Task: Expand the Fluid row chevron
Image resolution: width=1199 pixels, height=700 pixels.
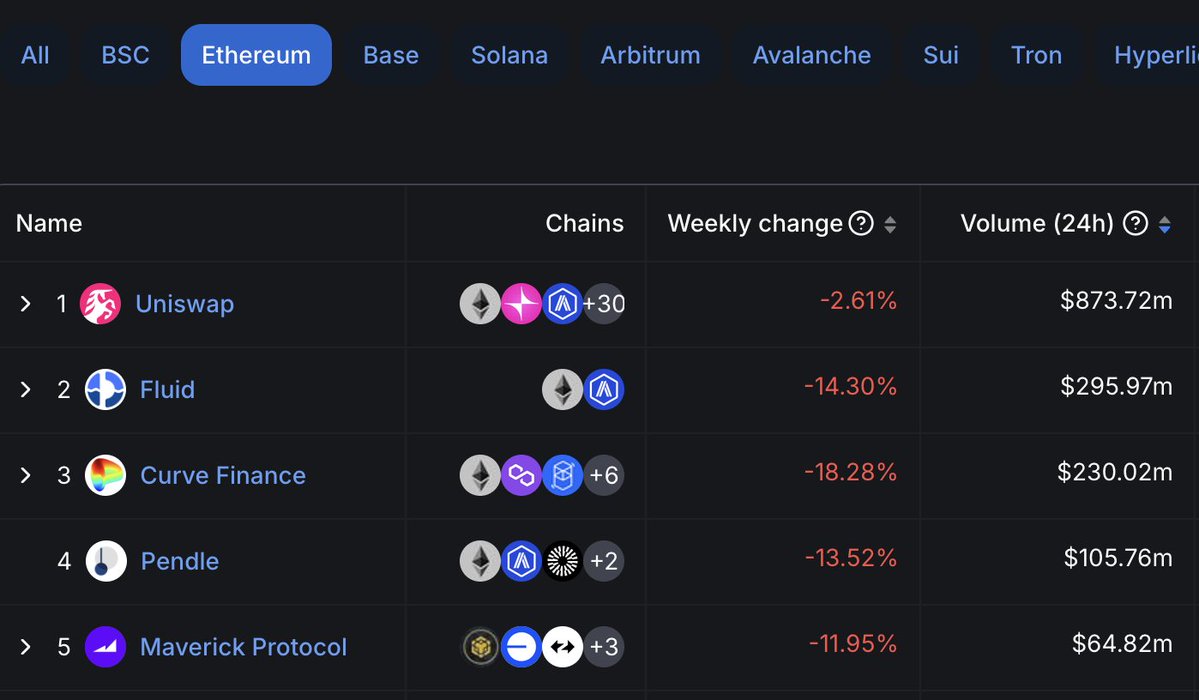Action: pyautogui.click(x=26, y=390)
